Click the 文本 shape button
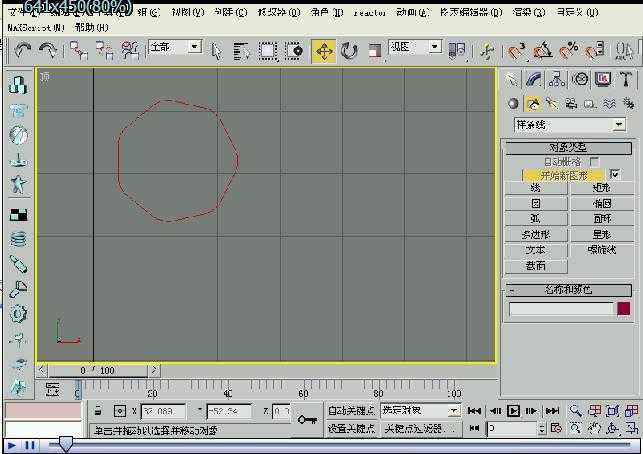643x454 pixels. coord(536,250)
